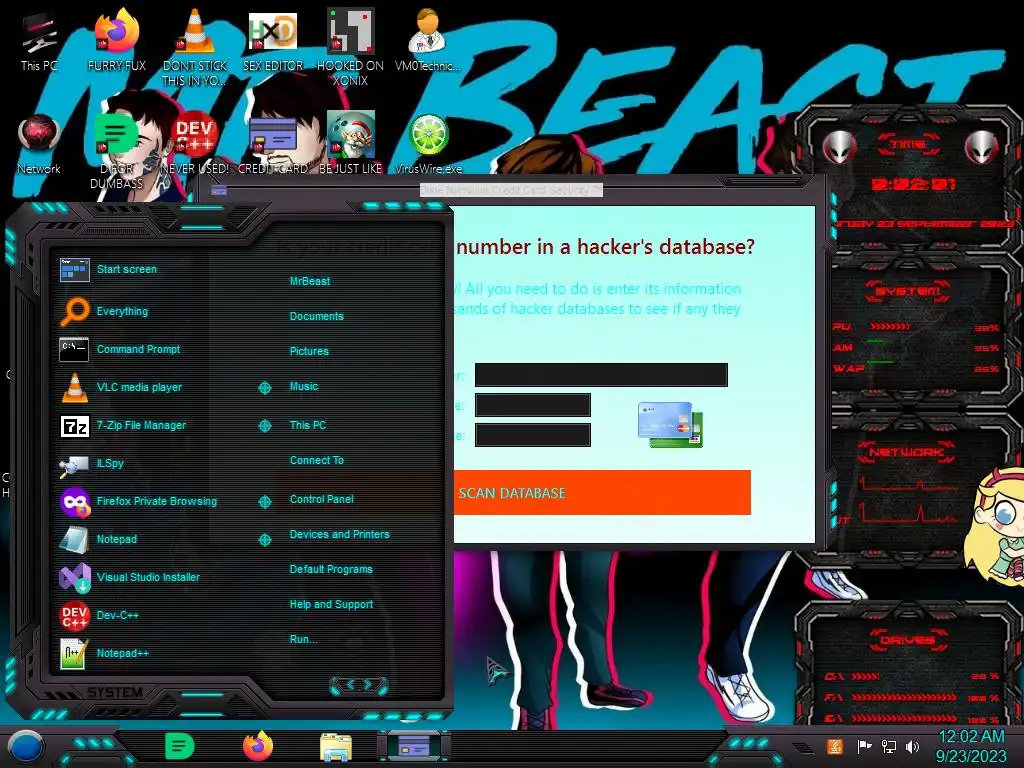Image resolution: width=1024 pixels, height=768 pixels.
Task: Click the red TIME gadget clock
Action: (x=913, y=185)
